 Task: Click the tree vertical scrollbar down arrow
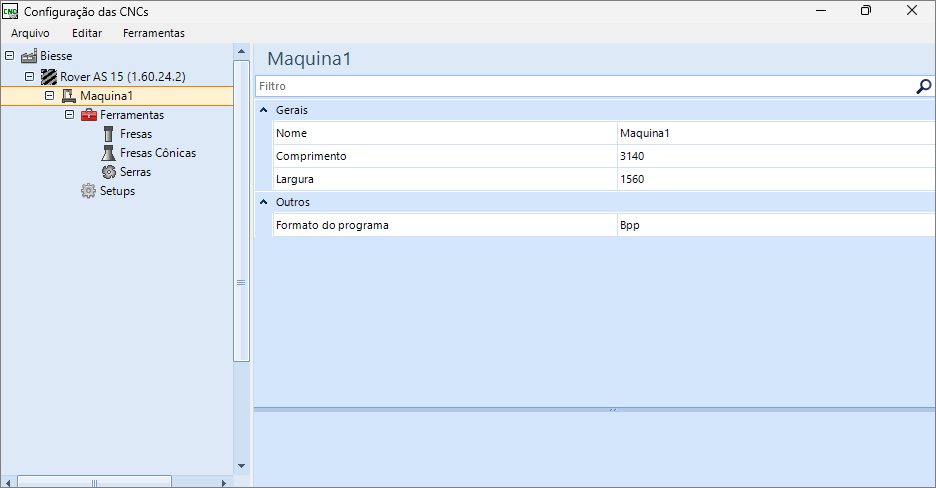[x=241, y=466]
